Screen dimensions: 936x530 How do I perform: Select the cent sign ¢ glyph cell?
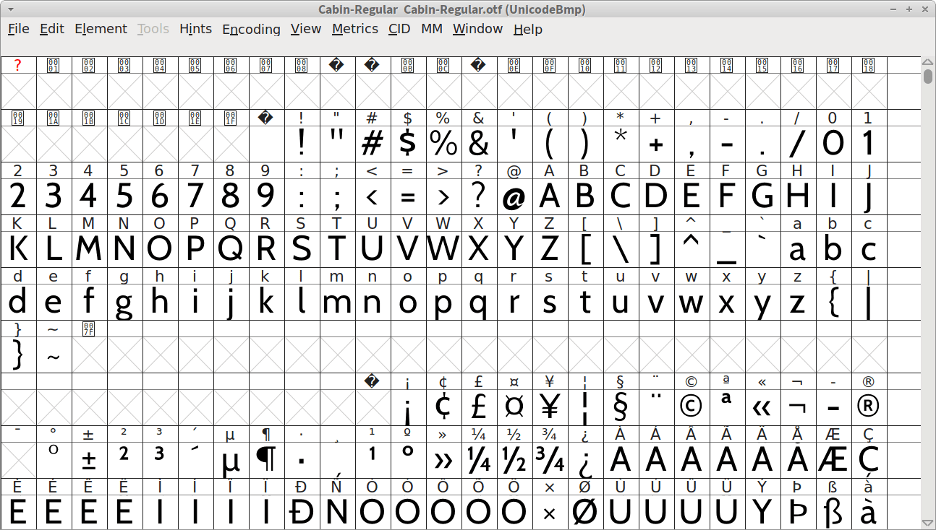(443, 407)
